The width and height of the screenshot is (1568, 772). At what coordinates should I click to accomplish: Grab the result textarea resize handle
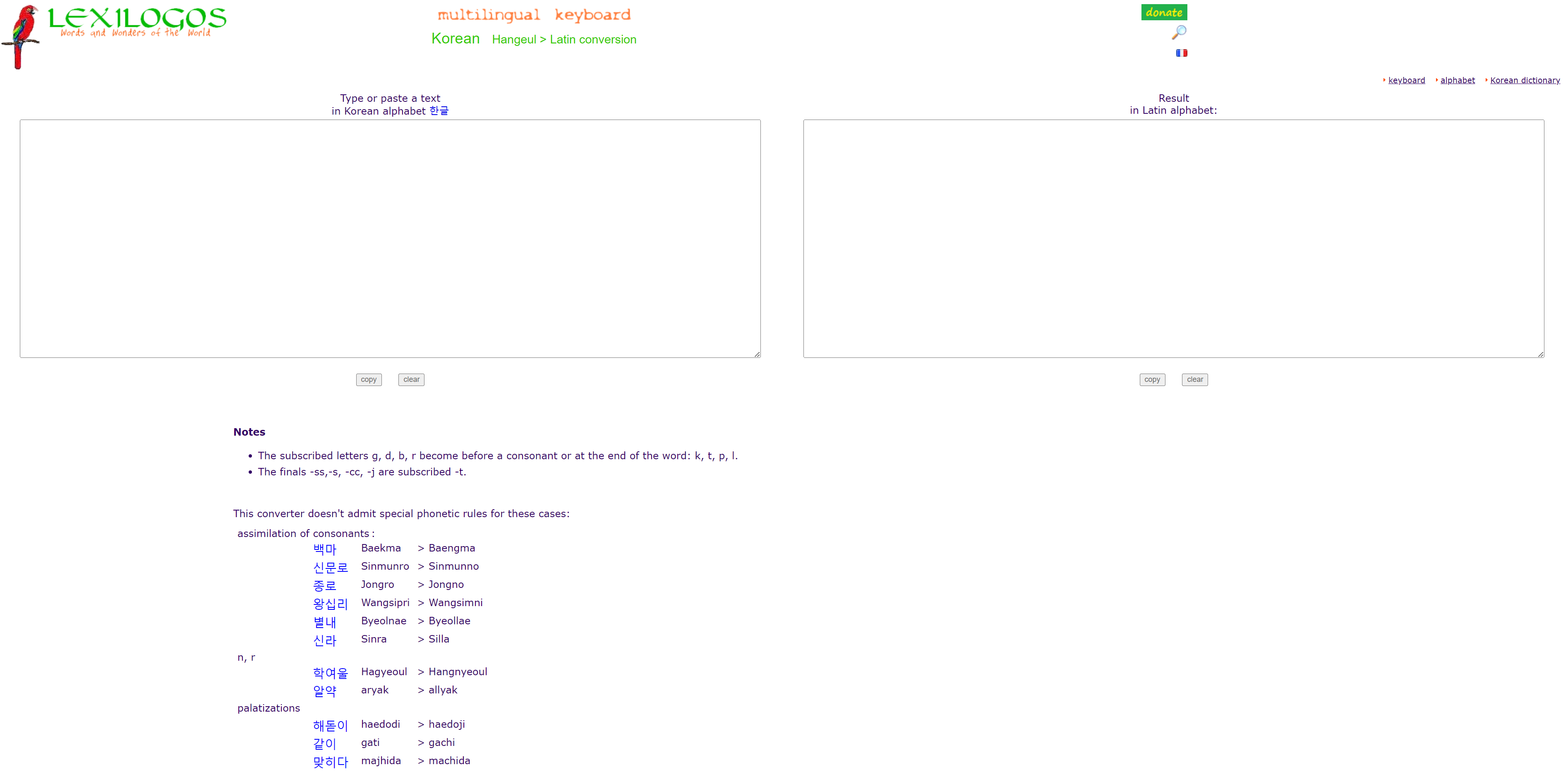(1540, 354)
